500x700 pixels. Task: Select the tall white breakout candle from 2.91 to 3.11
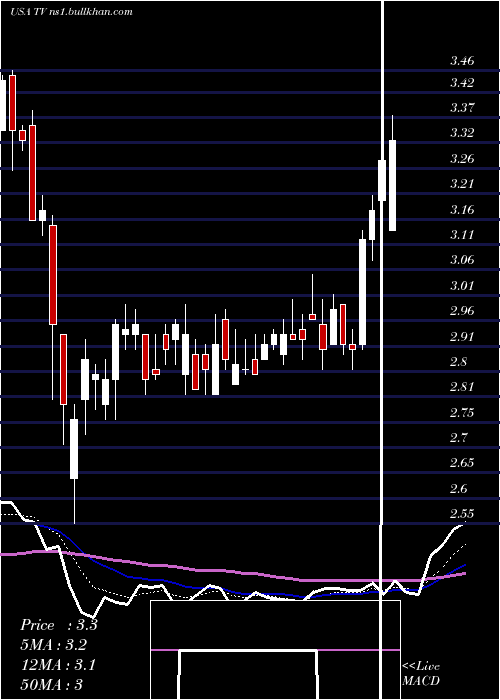coord(362,292)
